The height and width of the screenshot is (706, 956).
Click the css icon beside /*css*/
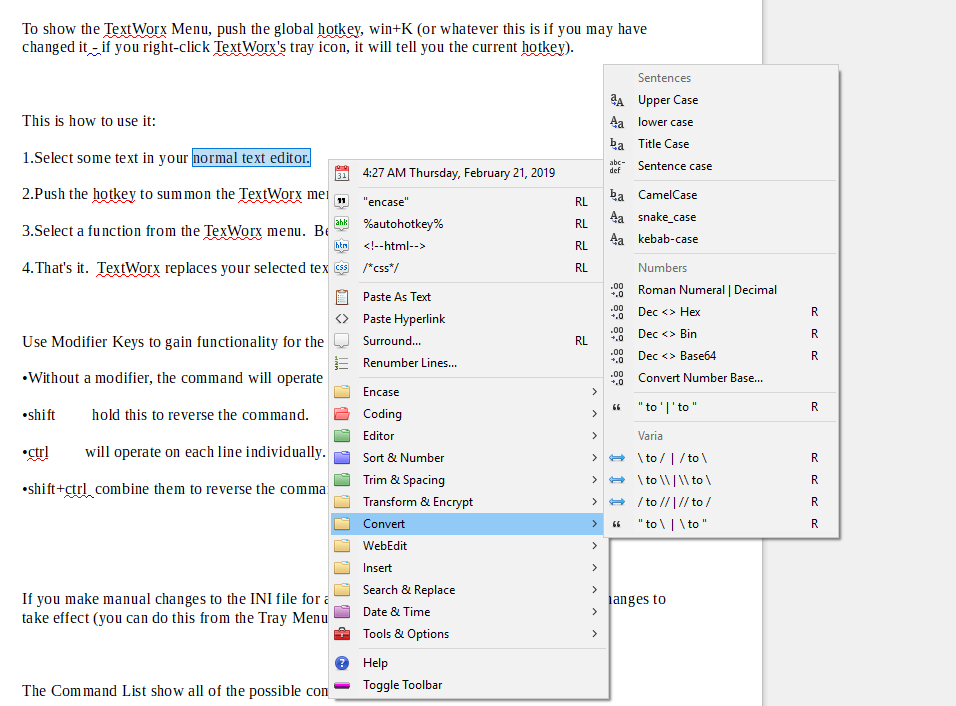coord(342,268)
